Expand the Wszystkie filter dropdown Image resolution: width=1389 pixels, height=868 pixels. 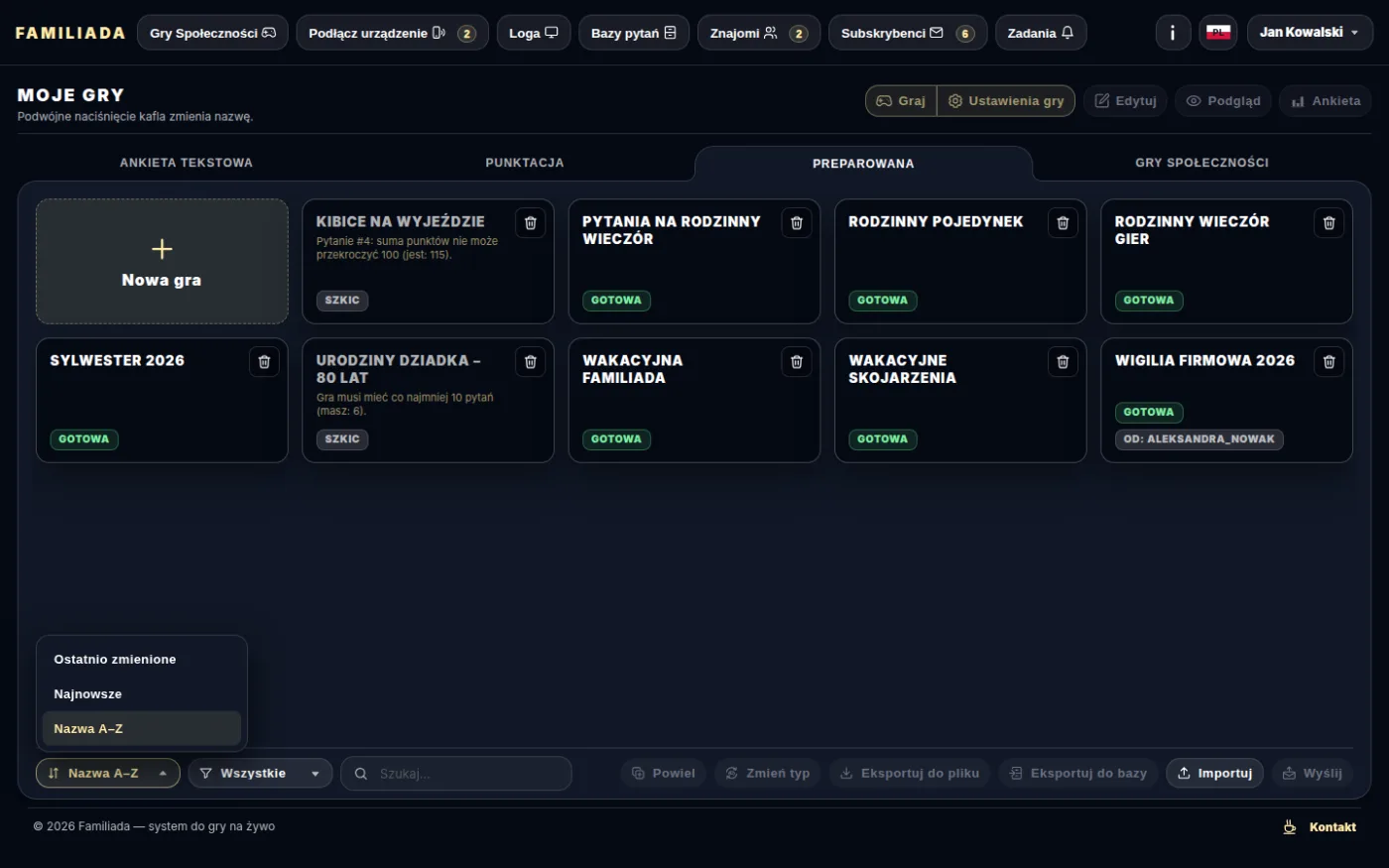tap(260, 774)
